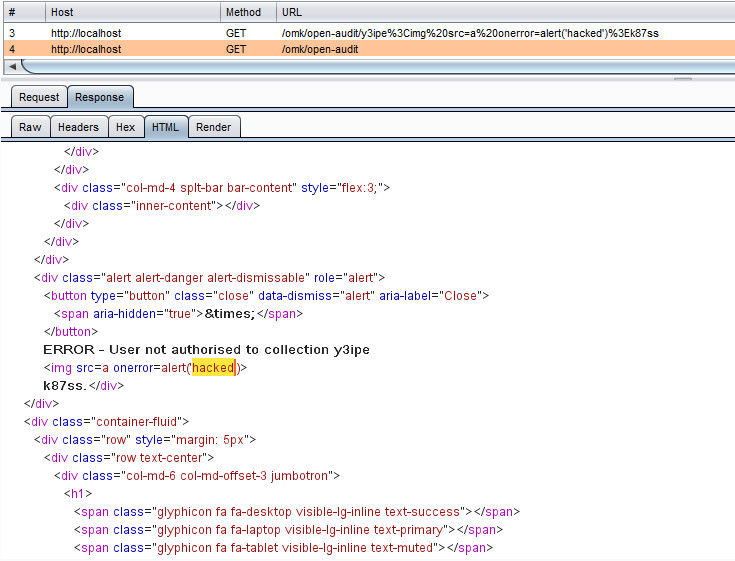Click the inner-content div line
735x561 pixels.
pos(162,206)
